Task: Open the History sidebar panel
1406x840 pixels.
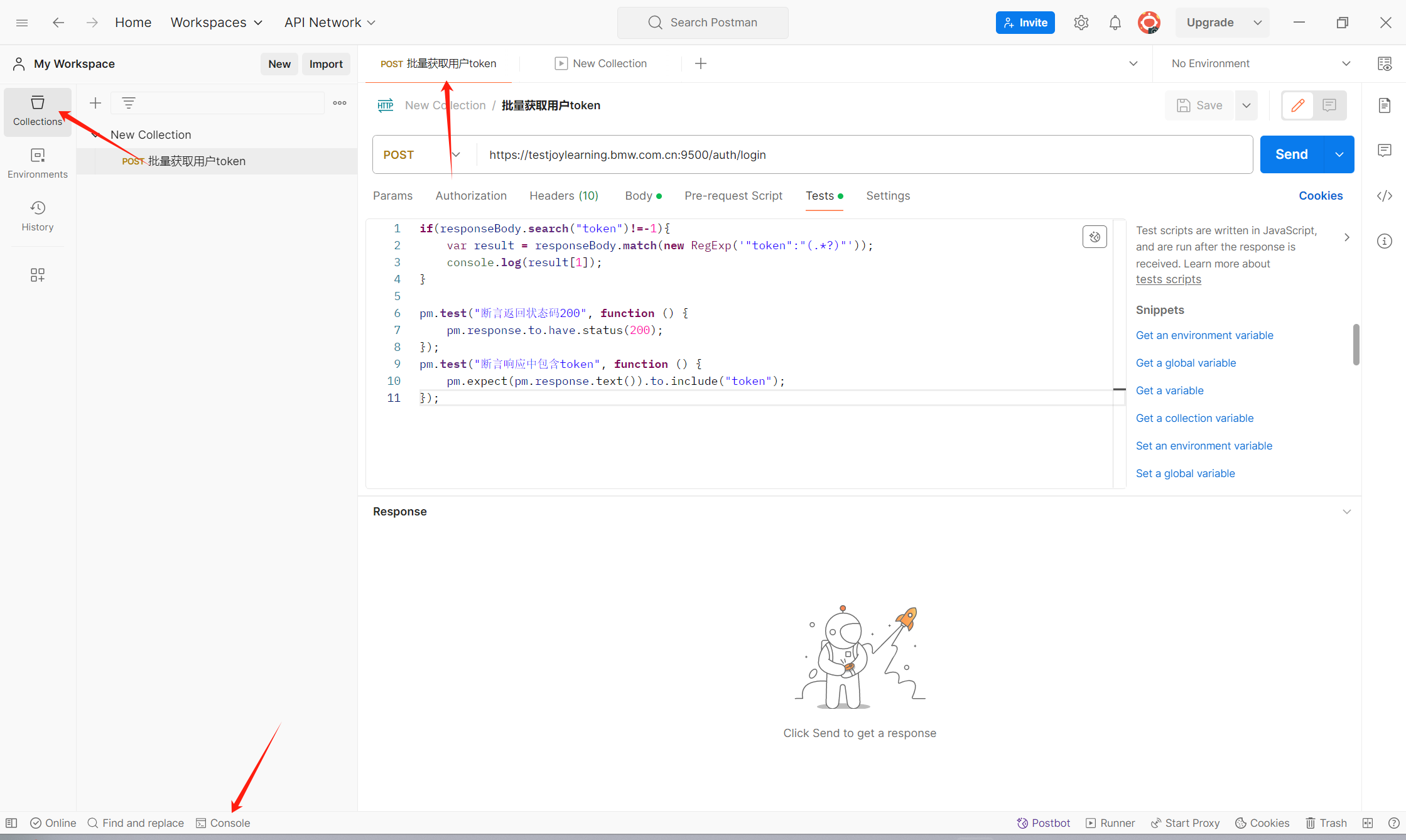Action: click(38, 216)
